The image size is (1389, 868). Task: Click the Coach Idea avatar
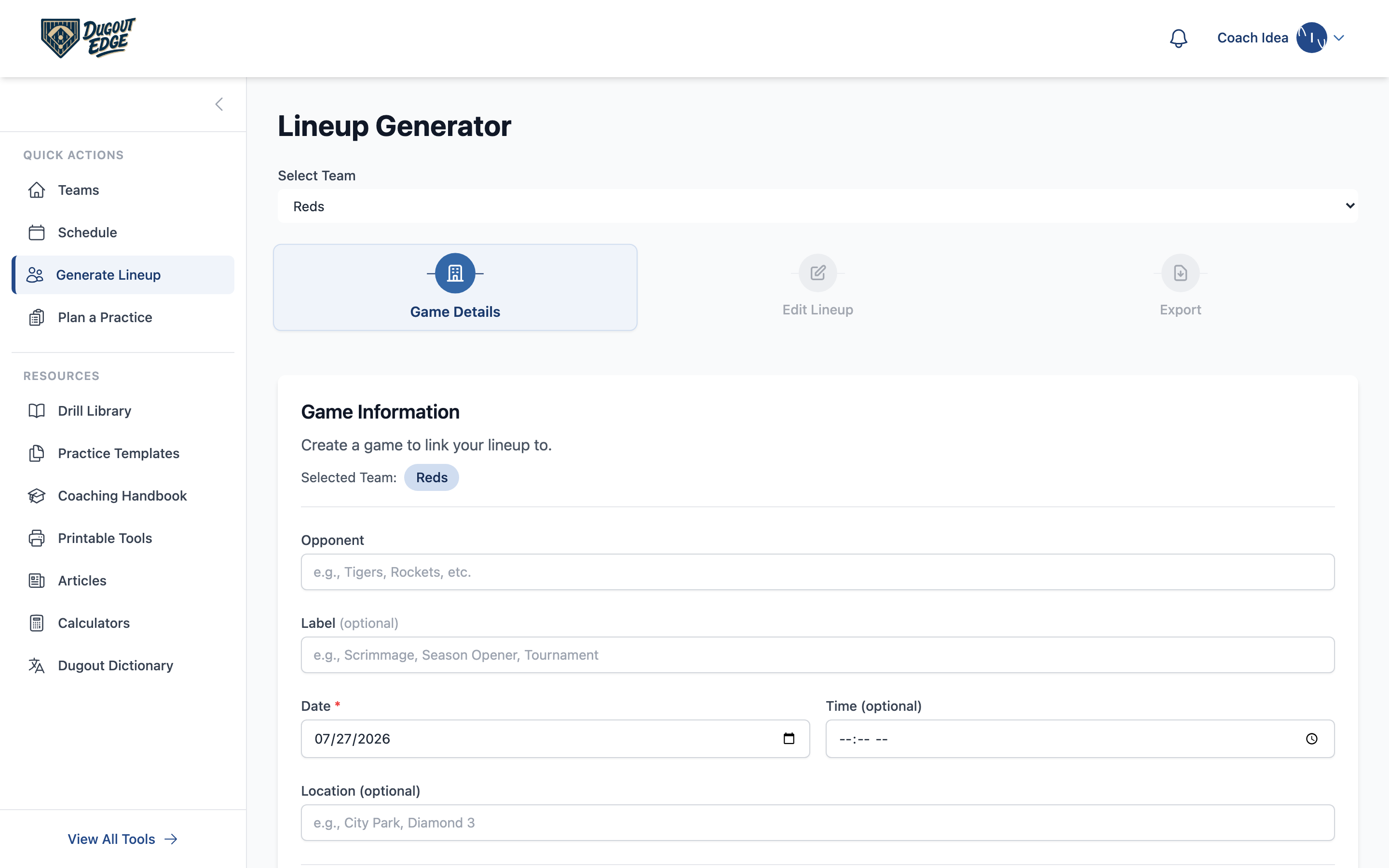coord(1311,38)
